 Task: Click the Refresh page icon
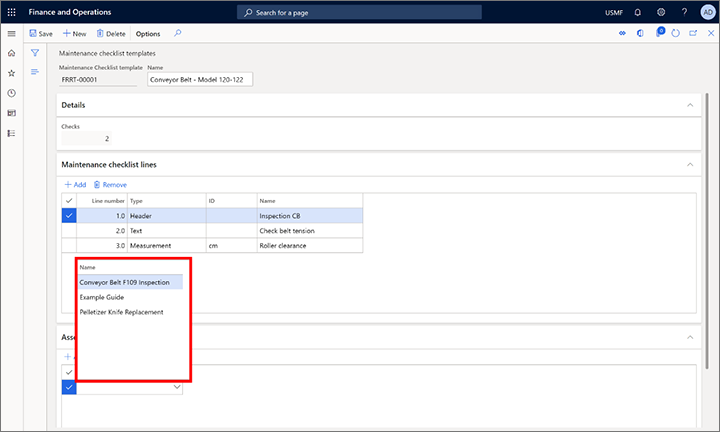(x=676, y=33)
